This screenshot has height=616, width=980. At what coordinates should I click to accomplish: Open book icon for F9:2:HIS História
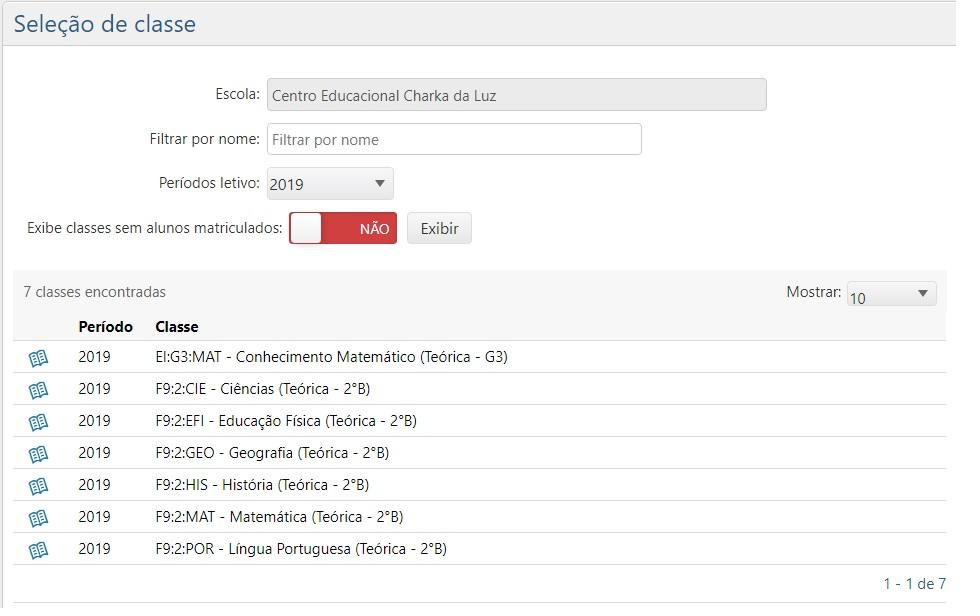click(x=38, y=485)
